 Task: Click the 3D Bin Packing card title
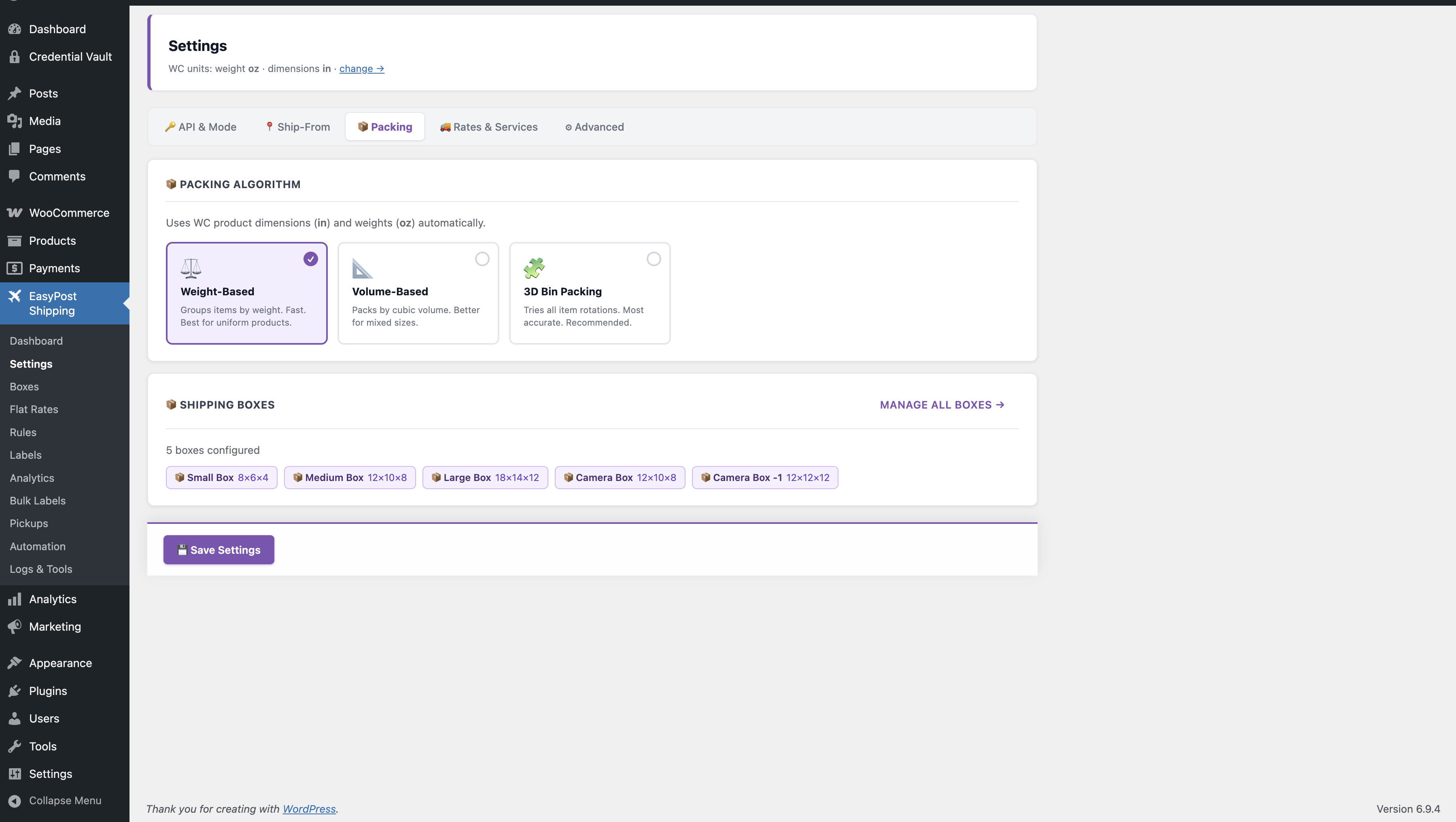[563, 292]
